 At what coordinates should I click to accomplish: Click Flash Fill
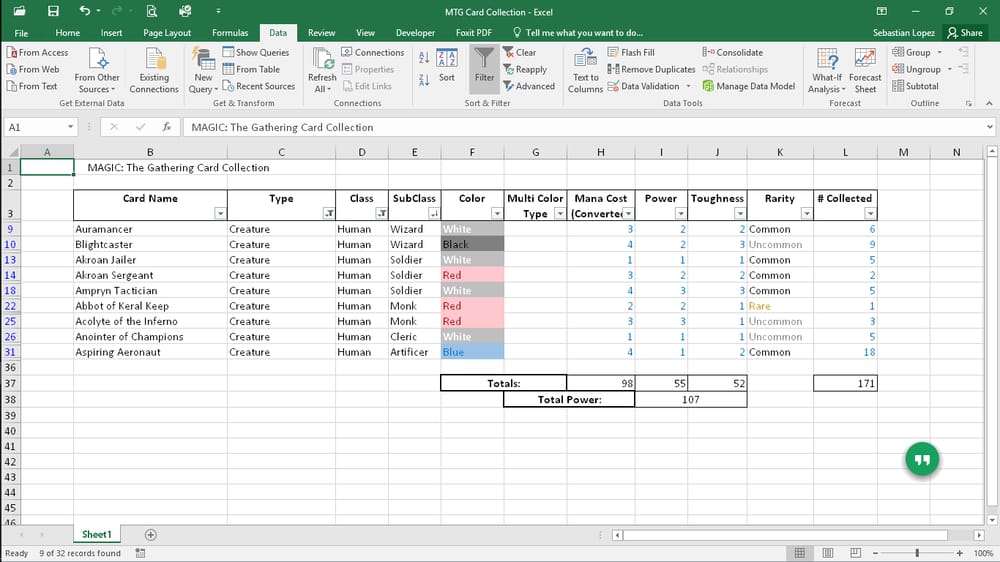pos(631,52)
